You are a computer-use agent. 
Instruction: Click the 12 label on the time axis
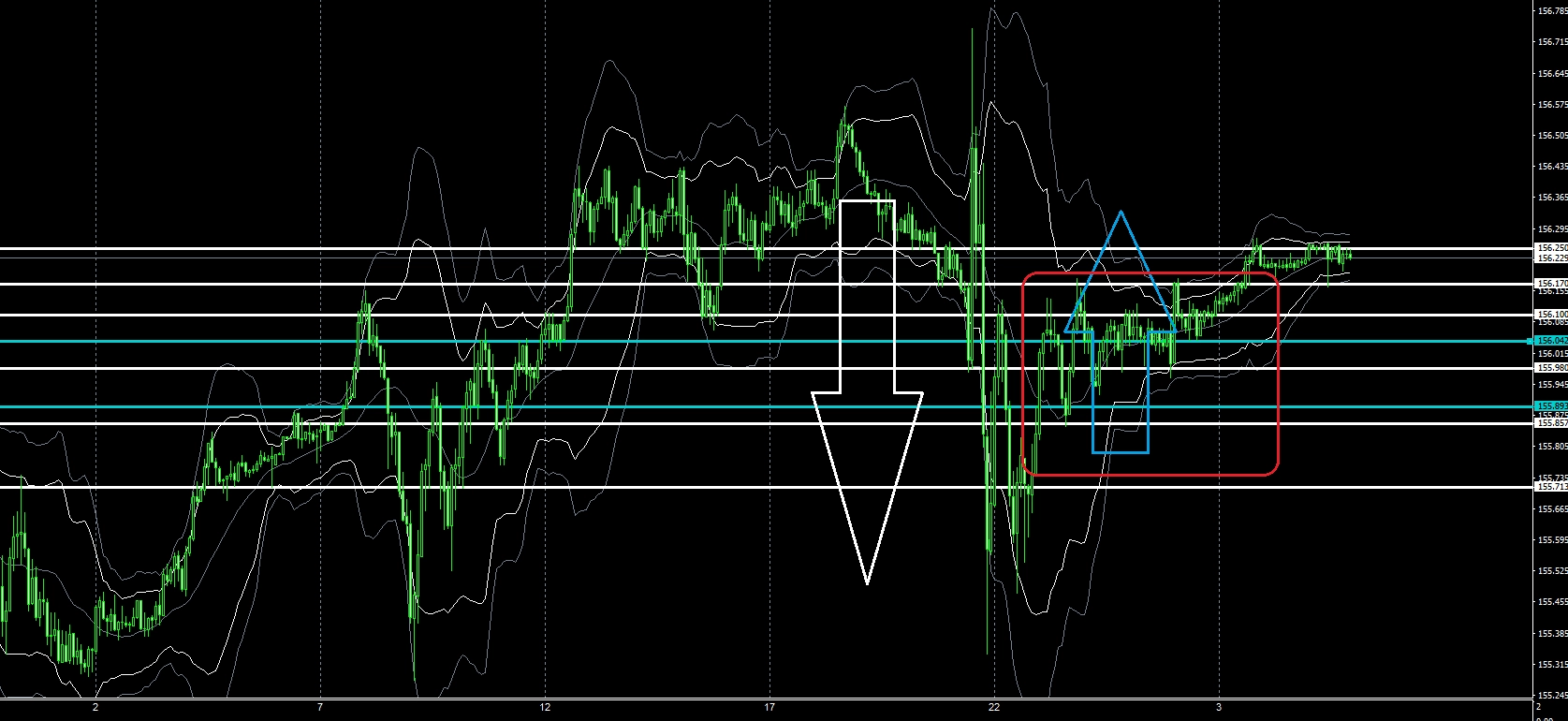[x=545, y=707]
